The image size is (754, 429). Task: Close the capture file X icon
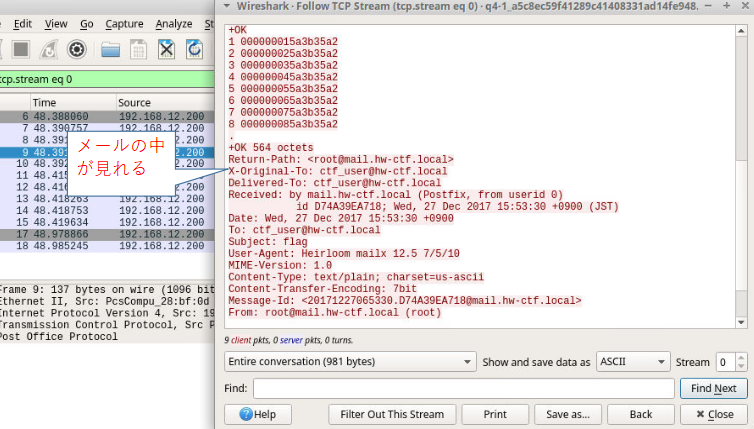(166, 49)
